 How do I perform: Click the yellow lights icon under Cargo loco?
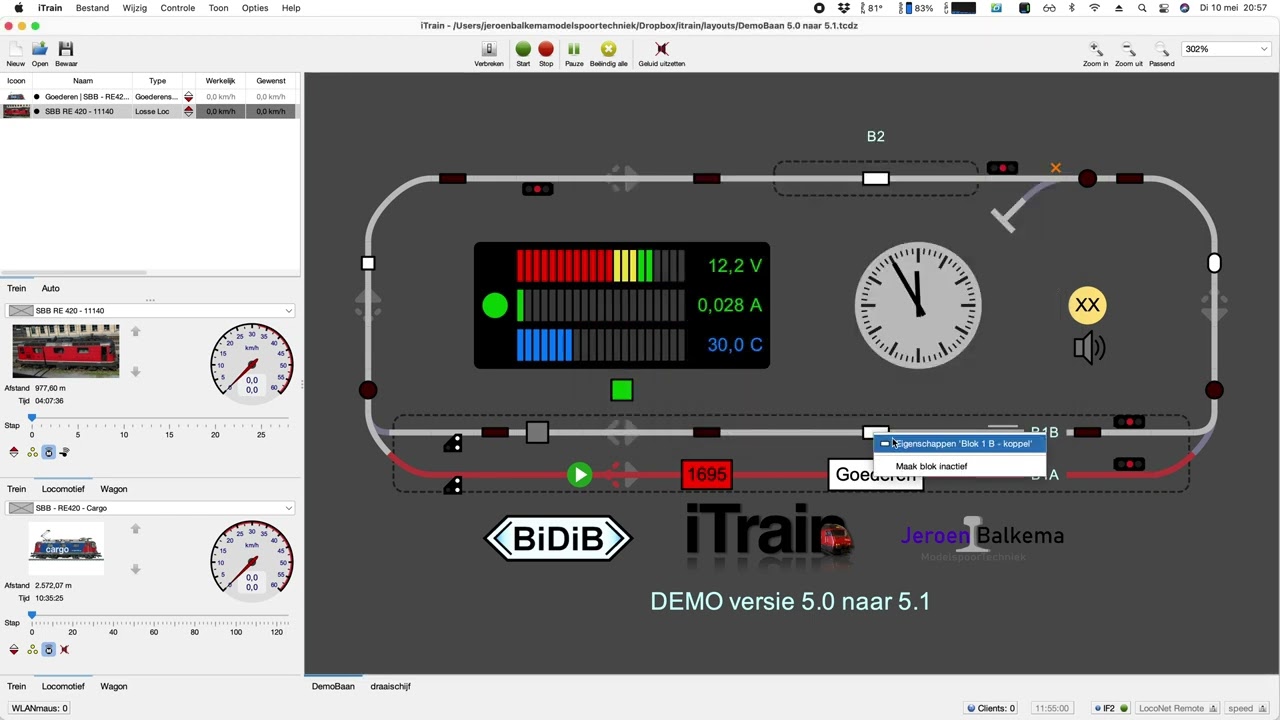pyautogui.click(x=32, y=650)
